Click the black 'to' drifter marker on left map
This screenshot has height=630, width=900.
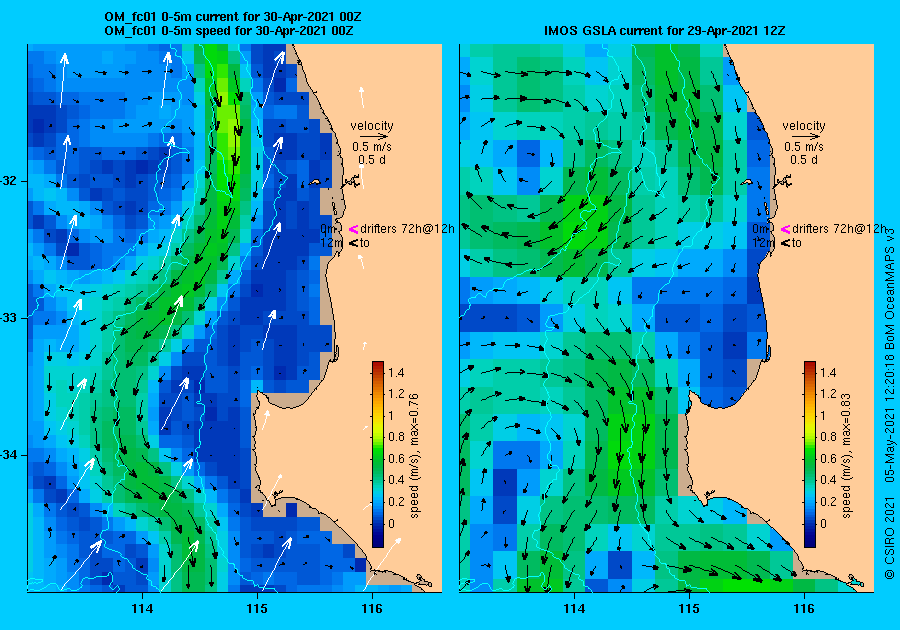point(354,243)
